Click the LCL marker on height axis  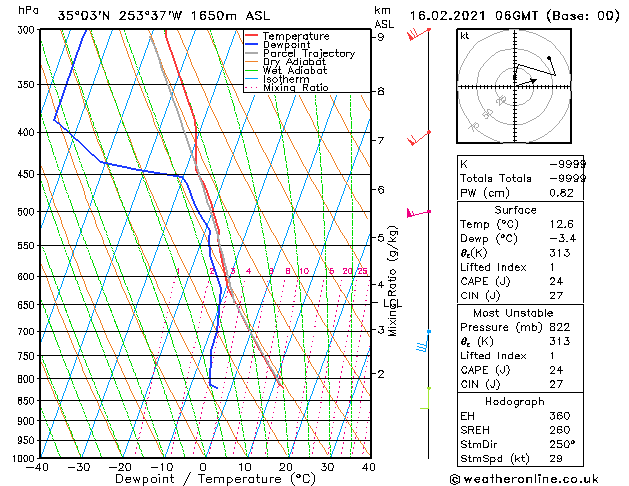coord(390,303)
